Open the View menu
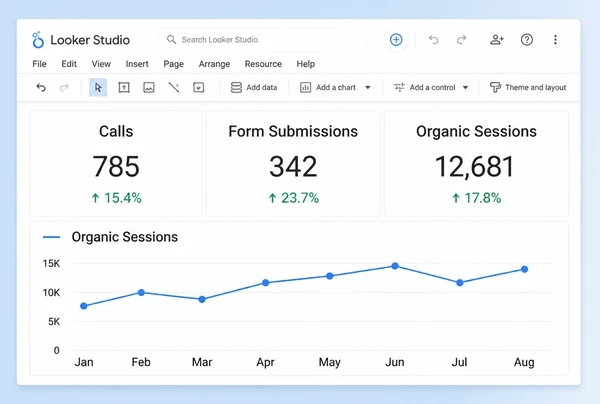This screenshot has height=404, width=600. [x=101, y=64]
